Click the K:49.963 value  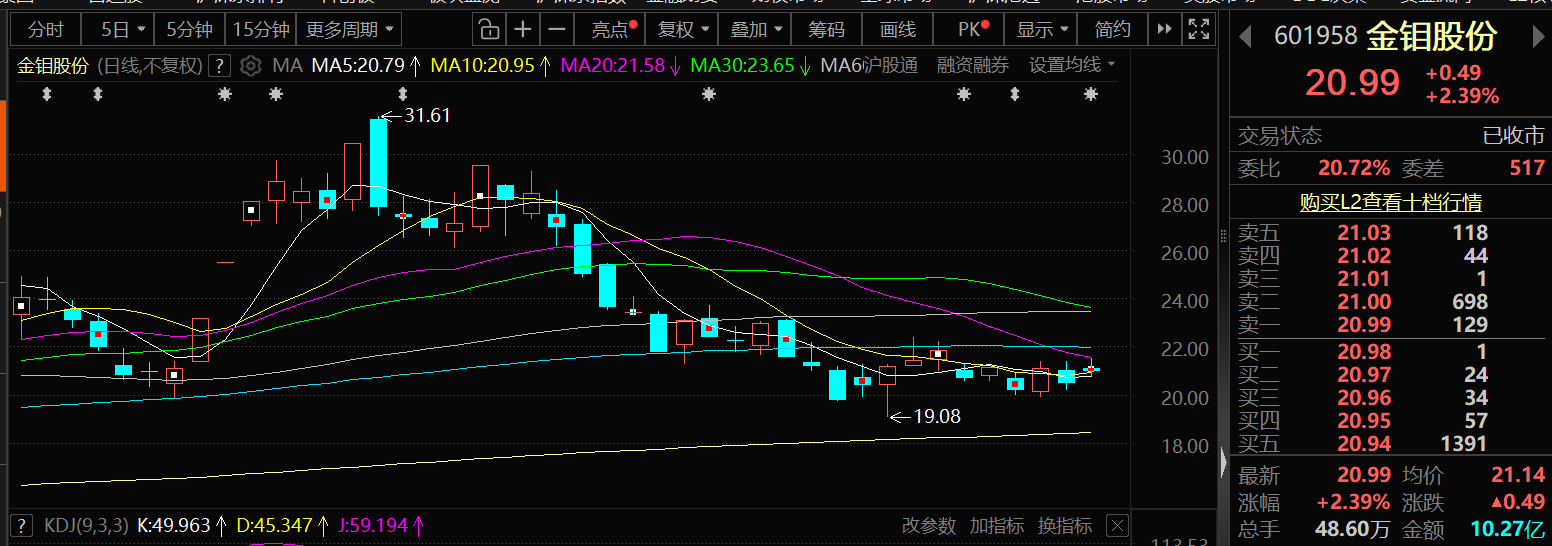174,525
